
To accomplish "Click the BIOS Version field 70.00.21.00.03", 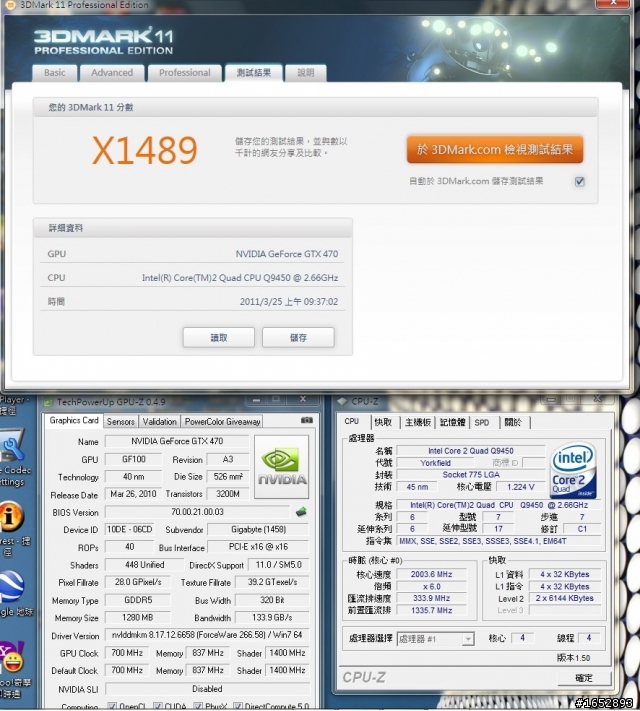I will click(x=197, y=512).
